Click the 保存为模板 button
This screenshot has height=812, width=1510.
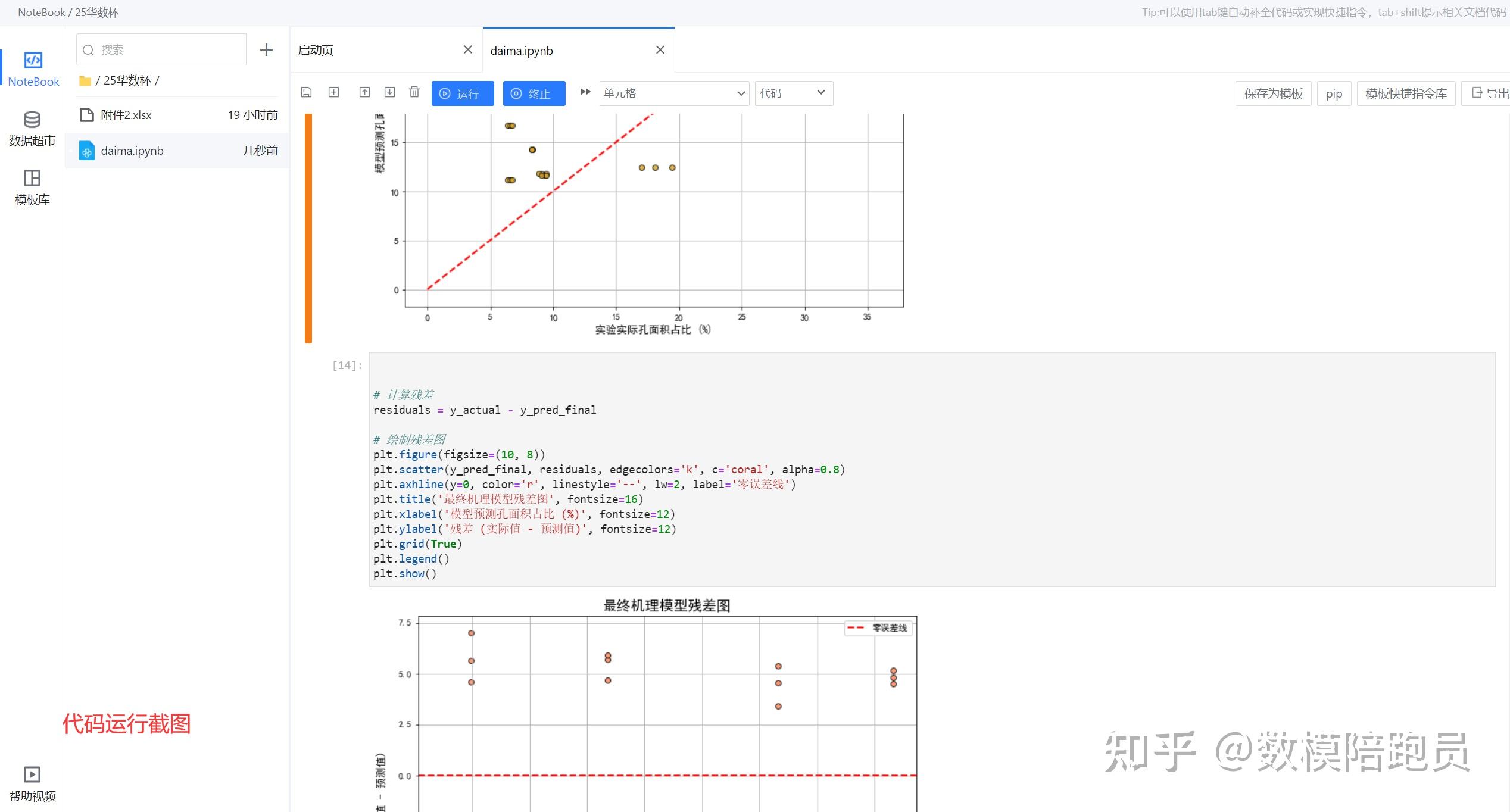coord(1273,93)
